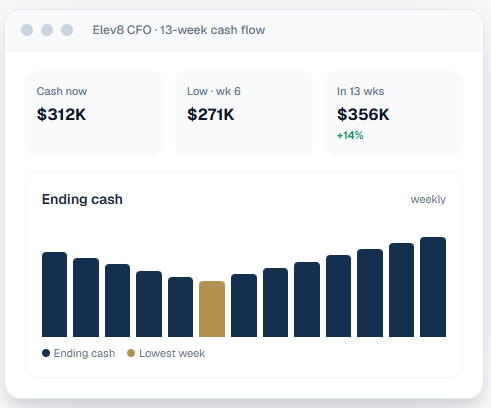Click the 'Ending cash' chart heading
The width and height of the screenshot is (491, 408).
82,199
